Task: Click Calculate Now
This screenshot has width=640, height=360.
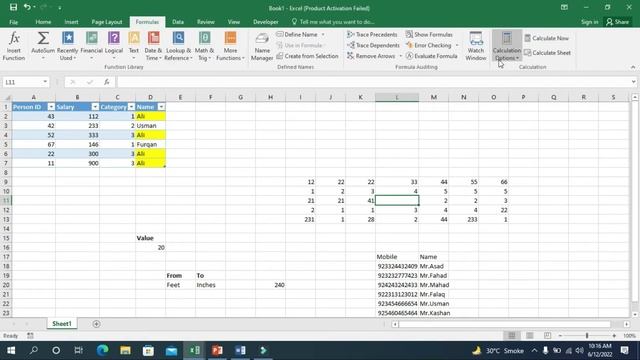Action: click(x=546, y=38)
